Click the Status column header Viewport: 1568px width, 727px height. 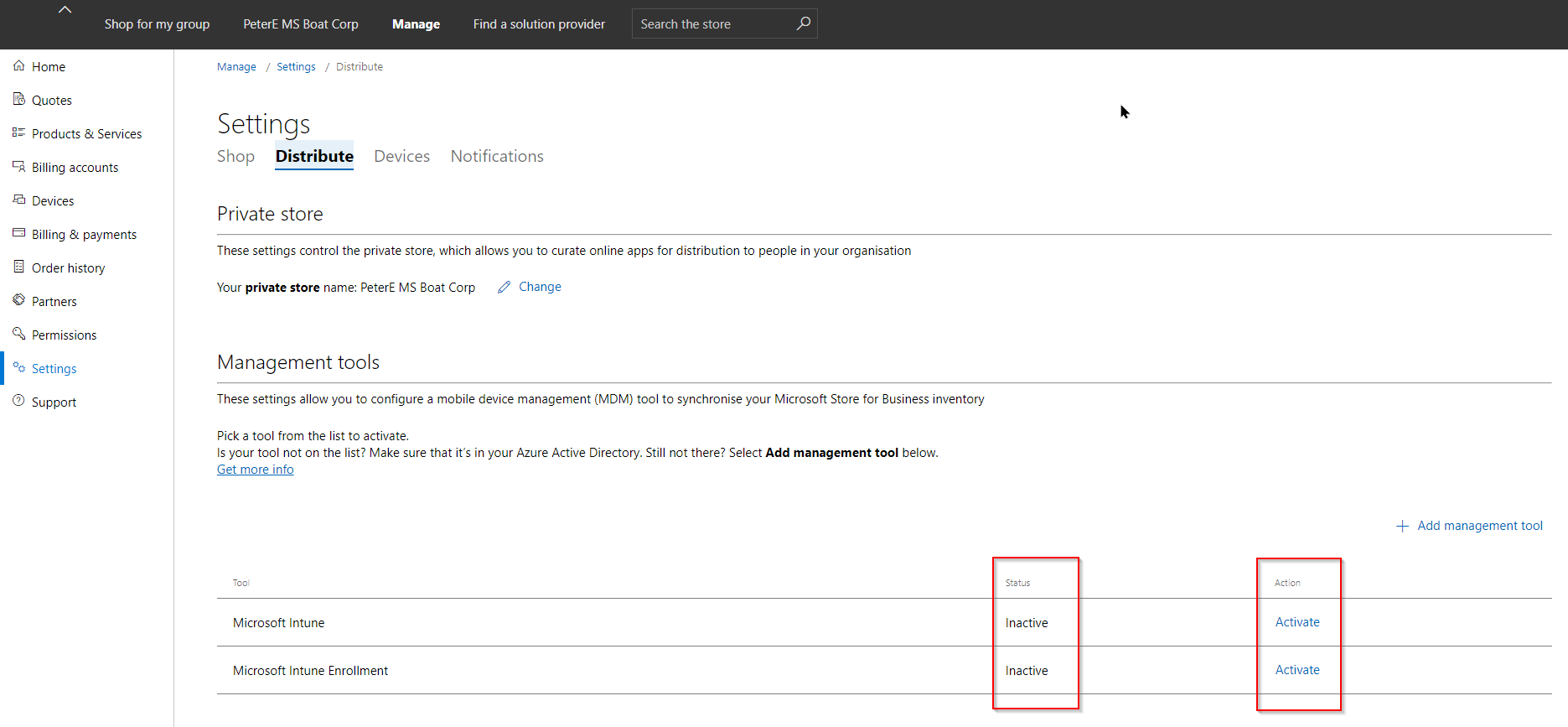click(1017, 583)
